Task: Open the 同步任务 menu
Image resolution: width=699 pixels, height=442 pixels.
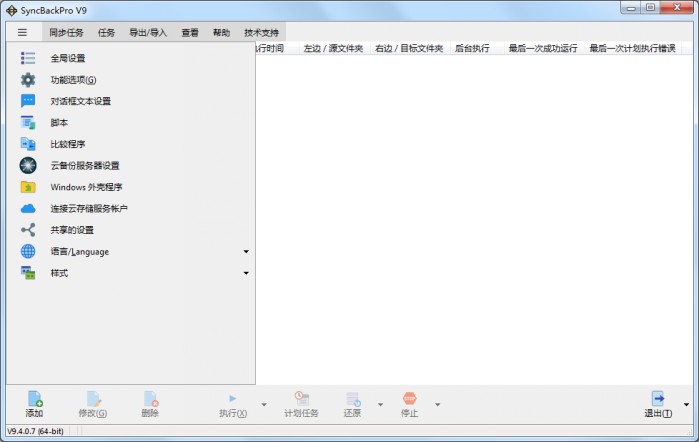Action: point(66,33)
